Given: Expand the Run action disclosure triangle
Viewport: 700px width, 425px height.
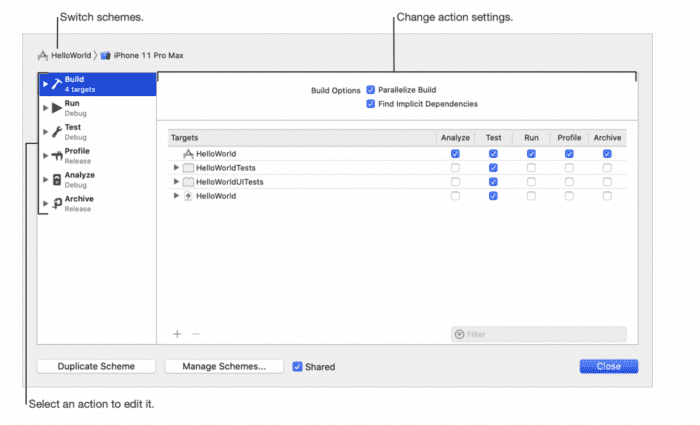Looking at the screenshot, I should coord(45,108).
